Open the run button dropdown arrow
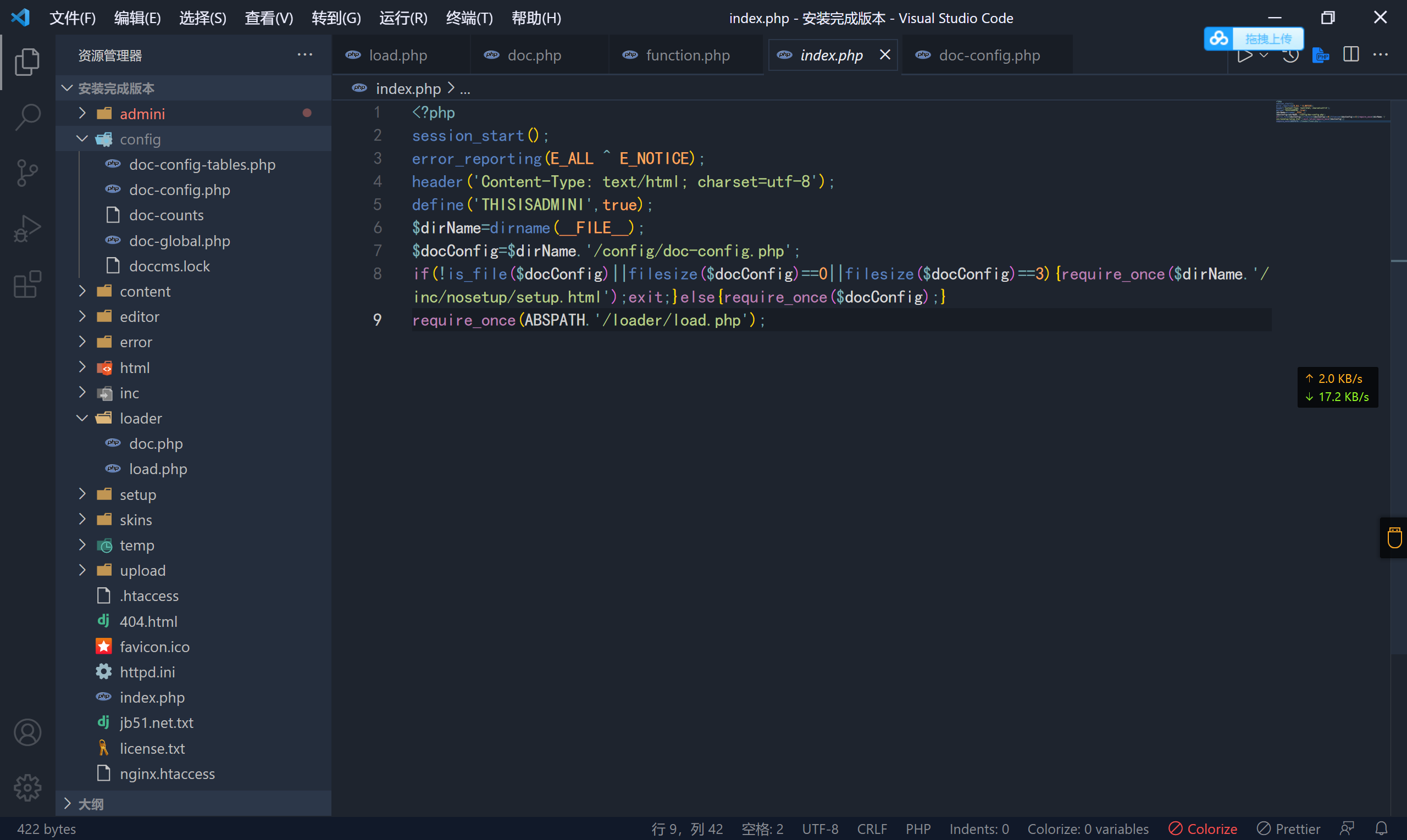 (x=1263, y=55)
